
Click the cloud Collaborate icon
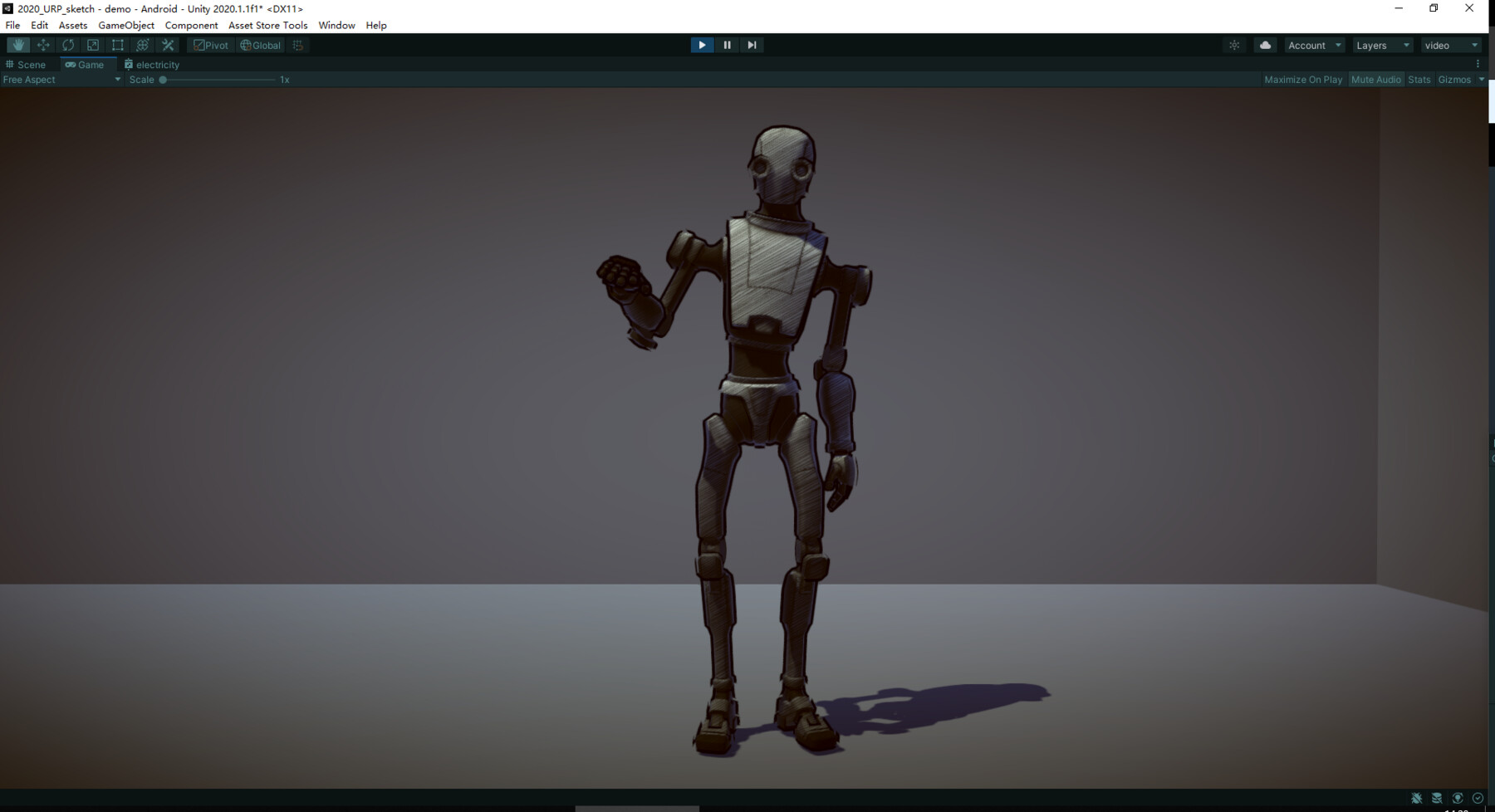[x=1264, y=45]
